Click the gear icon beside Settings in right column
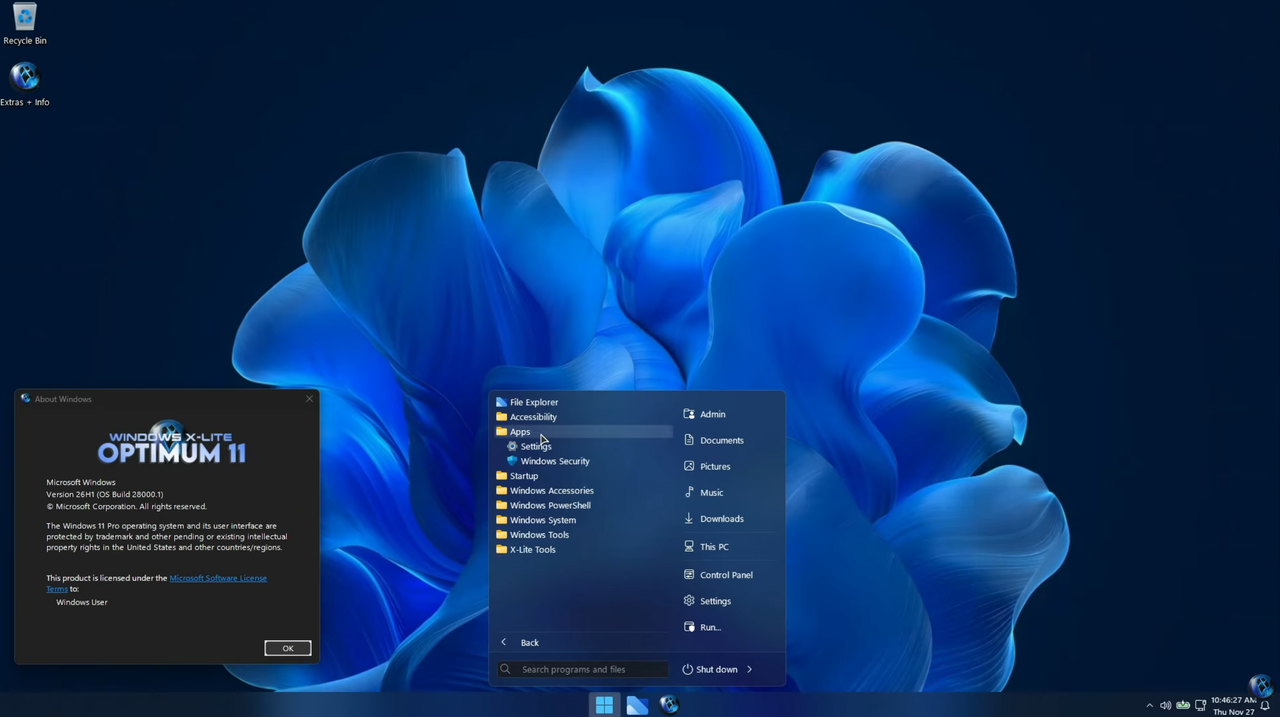 coord(689,601)
